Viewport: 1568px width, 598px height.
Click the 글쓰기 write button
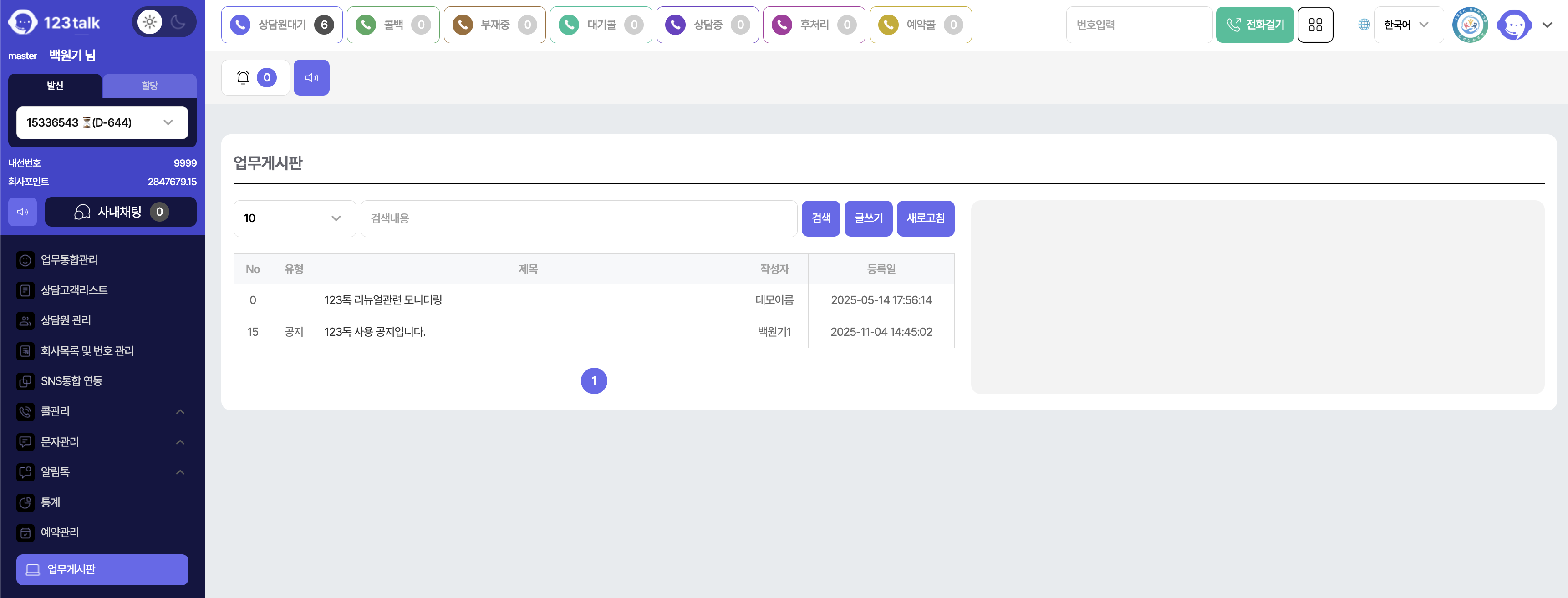[x=868, y=218]
